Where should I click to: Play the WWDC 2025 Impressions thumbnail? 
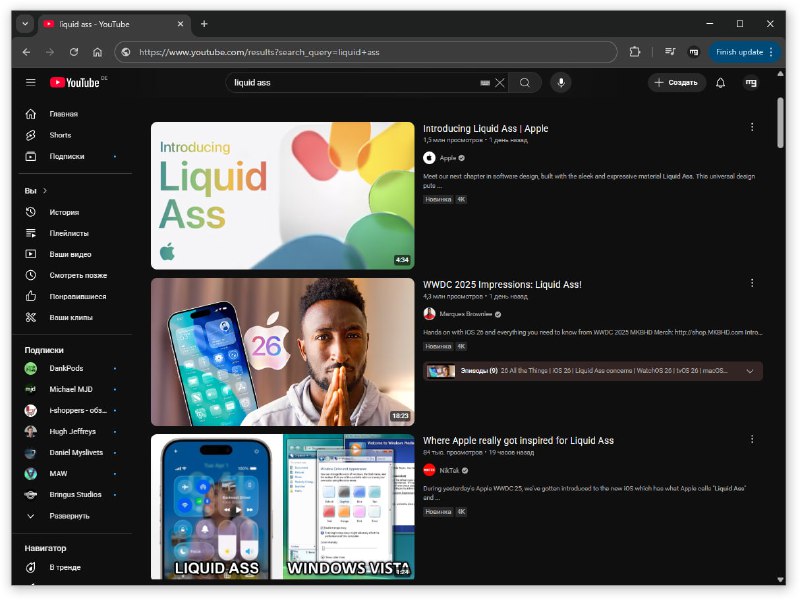(283, 352)
